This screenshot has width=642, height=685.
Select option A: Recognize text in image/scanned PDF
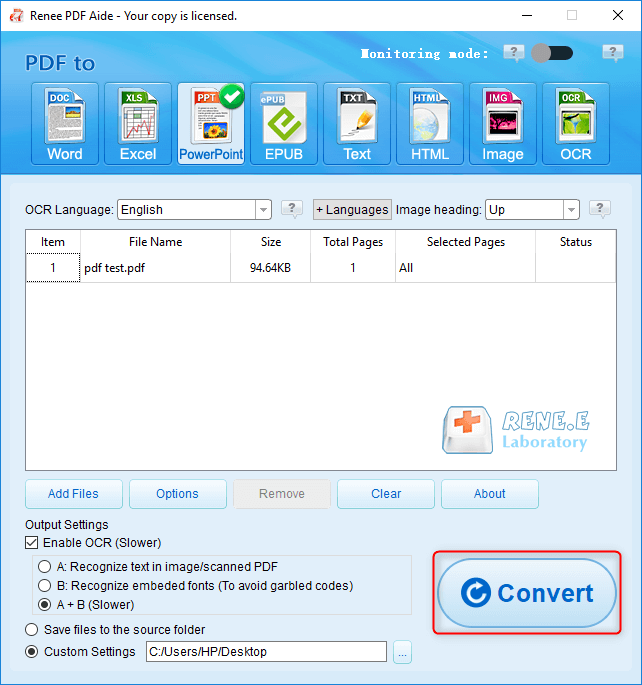pyautogui.click(x=44, y=567)
